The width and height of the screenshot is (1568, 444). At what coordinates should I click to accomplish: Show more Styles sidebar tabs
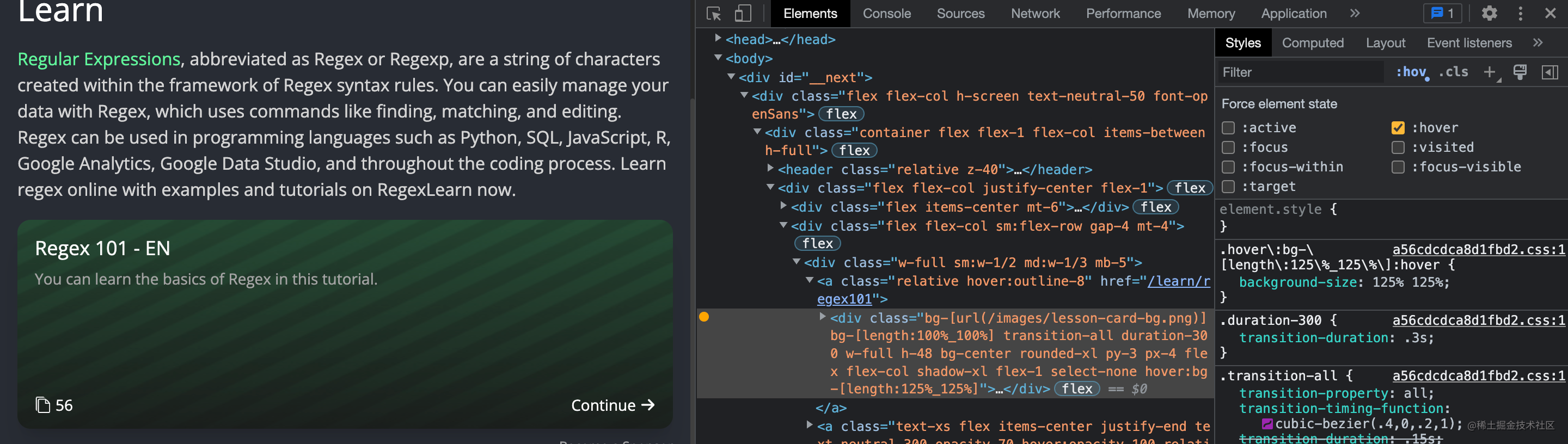coord(1538,42)
